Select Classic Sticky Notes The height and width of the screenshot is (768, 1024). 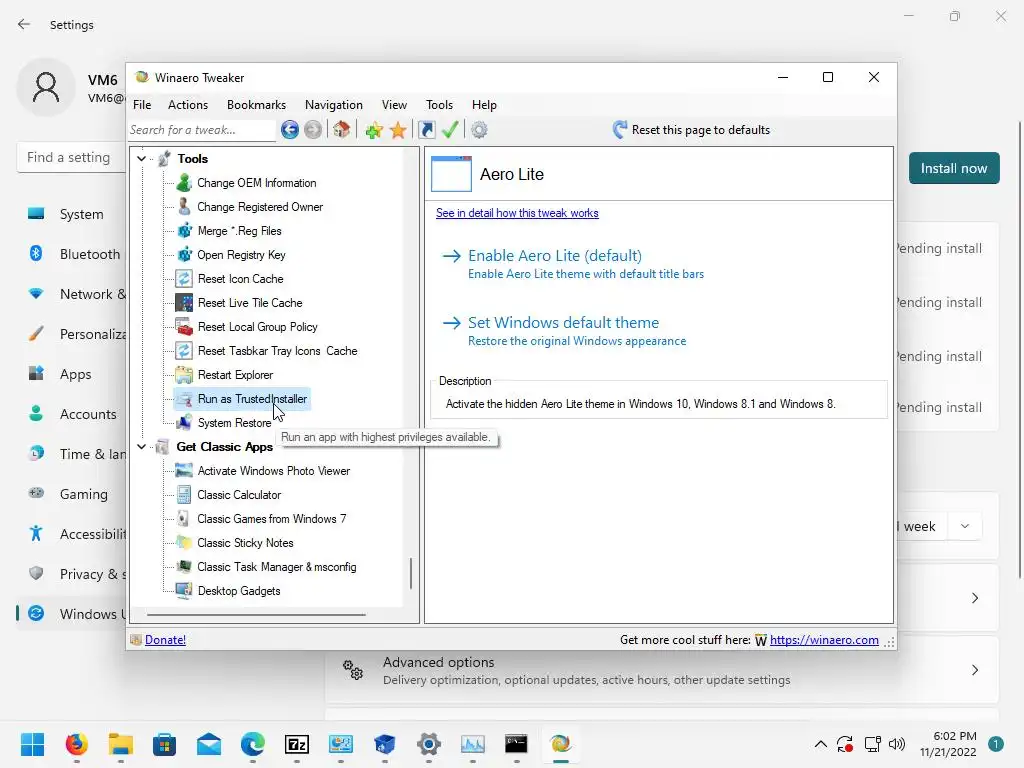coord(245,543)
